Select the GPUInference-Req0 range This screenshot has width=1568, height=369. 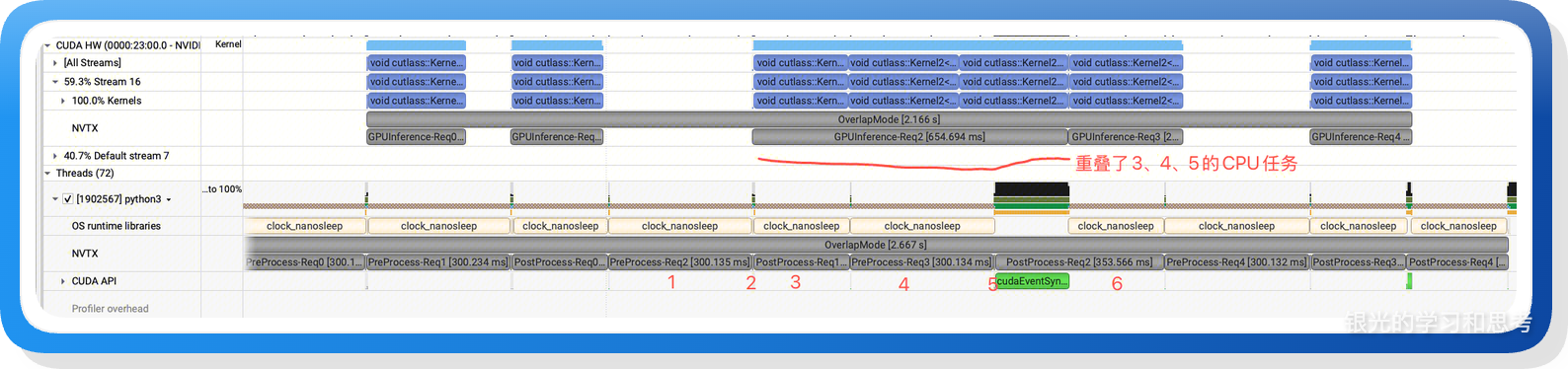point(416,137)
